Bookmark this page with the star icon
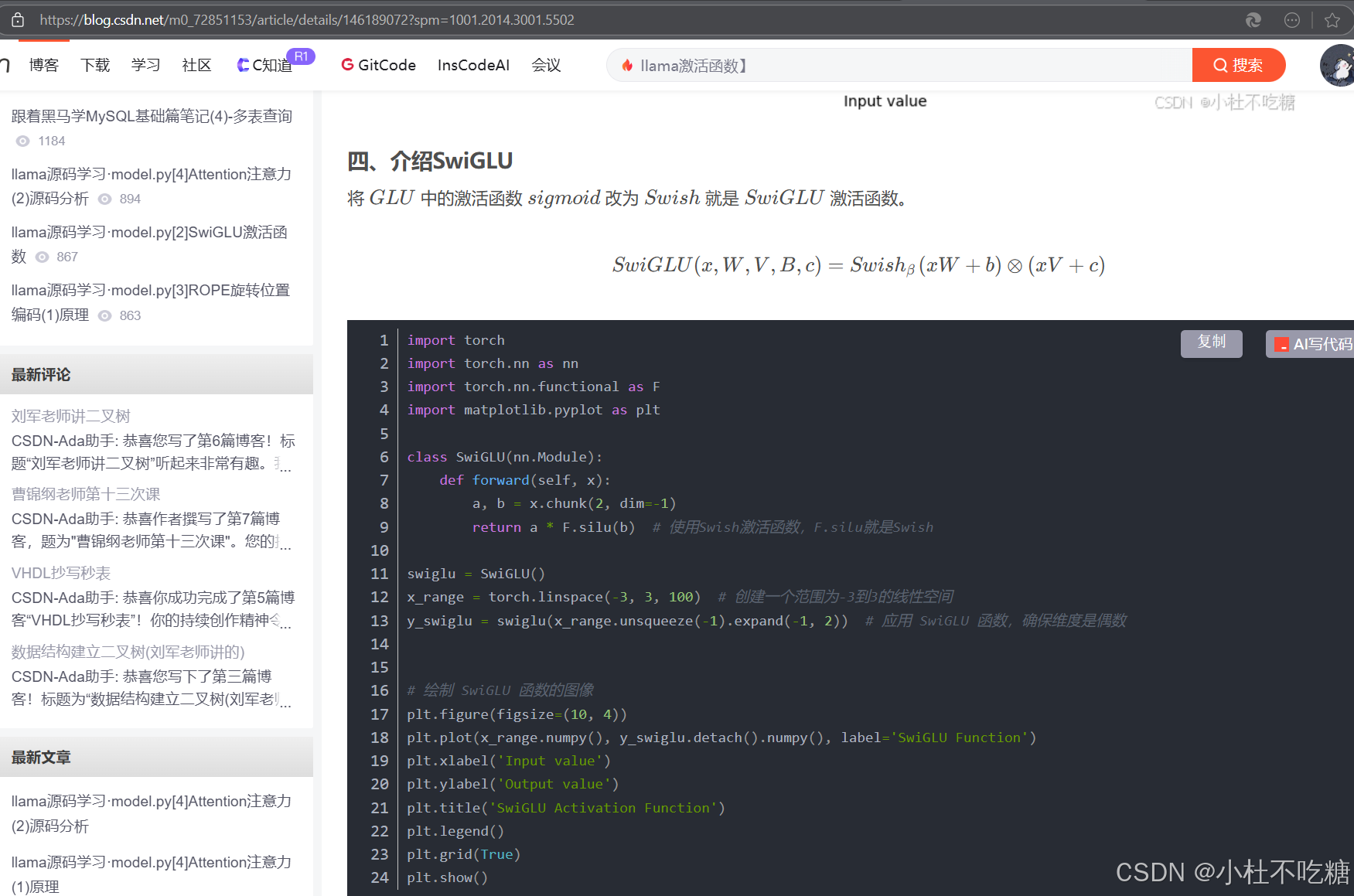Image resolution: width=1354 pixels, height=896 pixels. (1332, 20)
